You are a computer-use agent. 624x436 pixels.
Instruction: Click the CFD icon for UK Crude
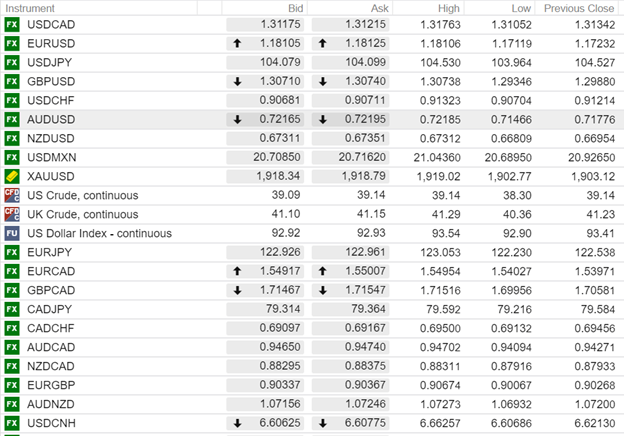pos(12,214)
